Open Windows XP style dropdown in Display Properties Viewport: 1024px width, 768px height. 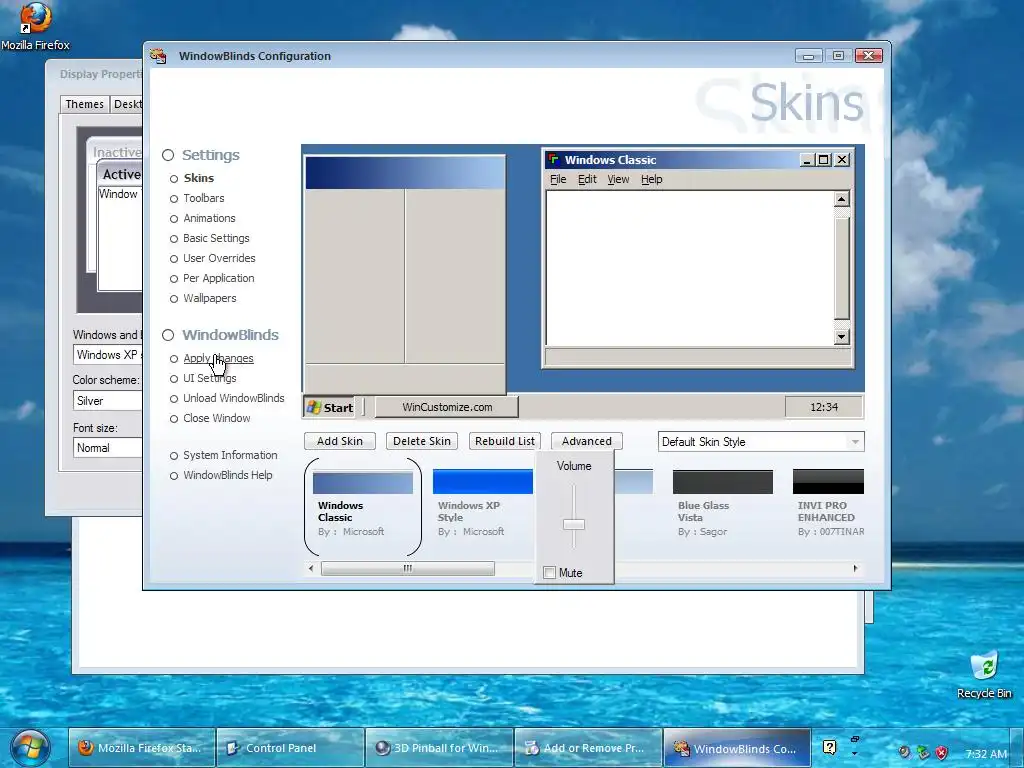[108, 355]
